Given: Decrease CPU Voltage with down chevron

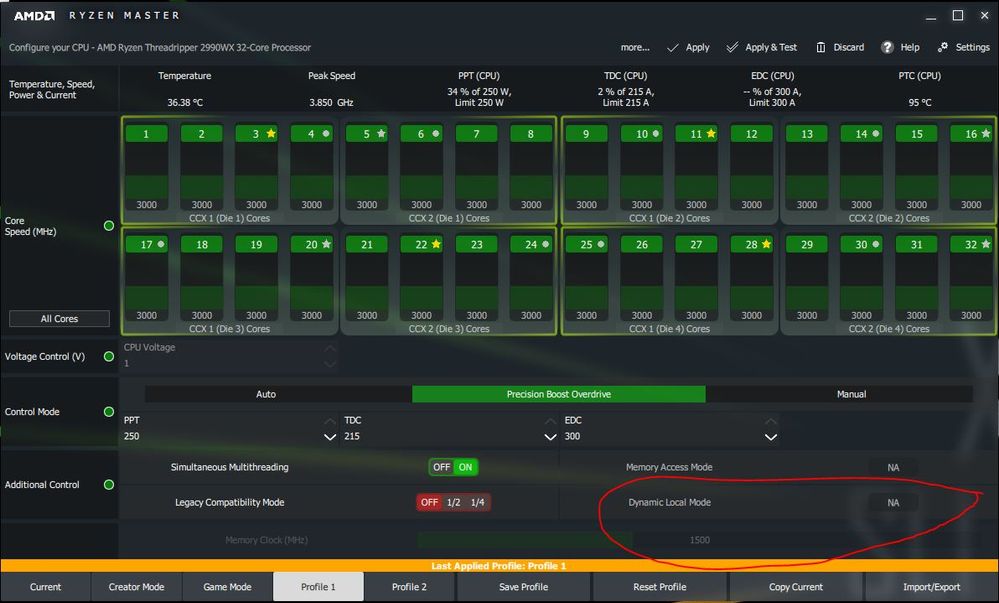Looking at the screenshot, I should pos(330,364).
